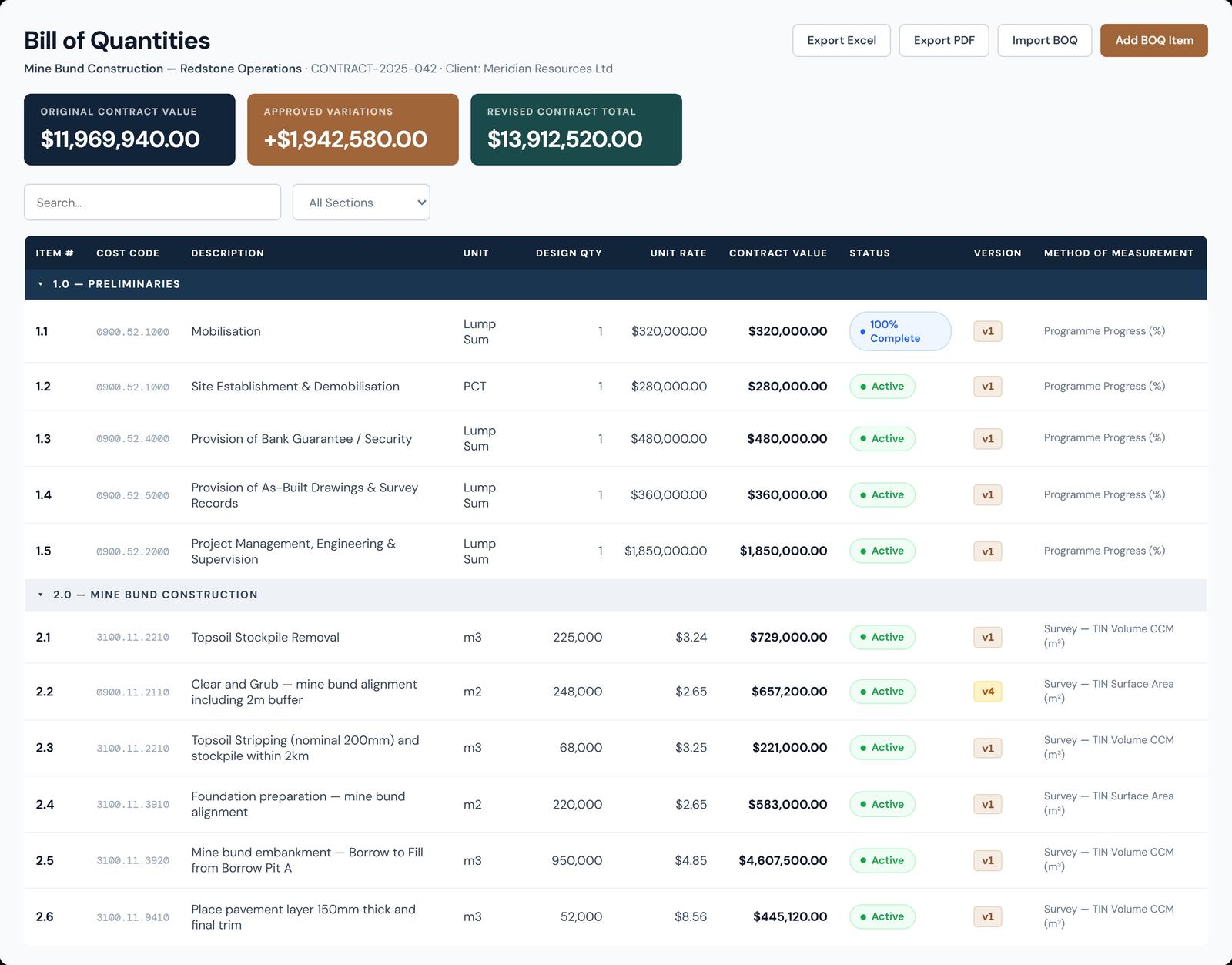Click the $4,607,500.00 contract value

pos(783,860)
